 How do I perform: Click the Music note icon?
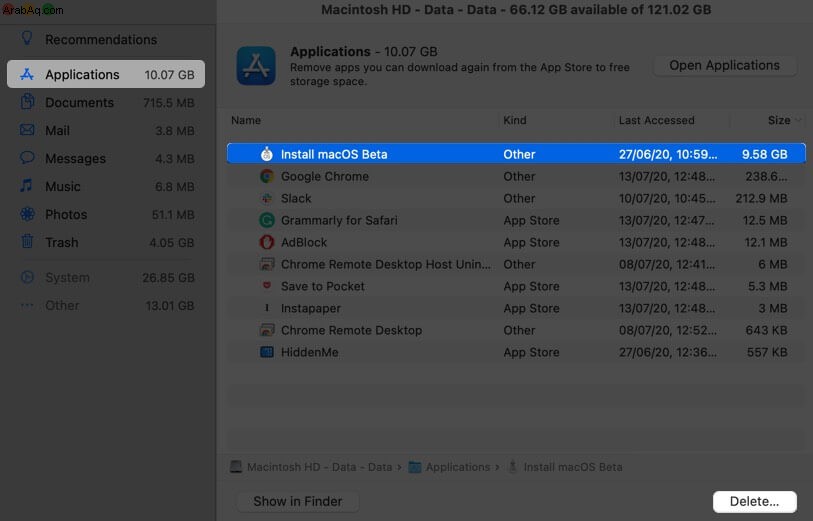click(x=26, y=186)
